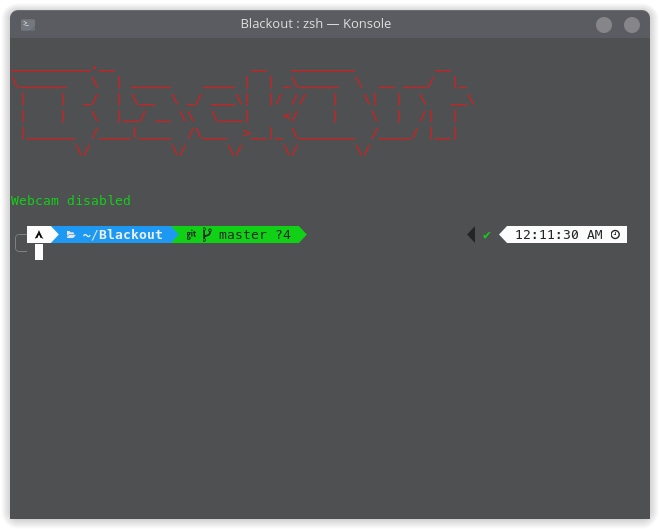
Task: Click the left gray window control button
Action: pyautogui.click(x=604, y=25)
